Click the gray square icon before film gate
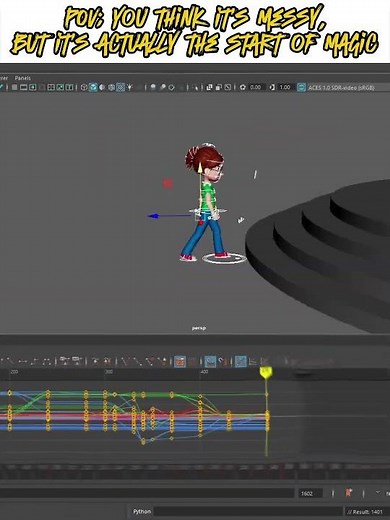 click(x=14, y=87)
